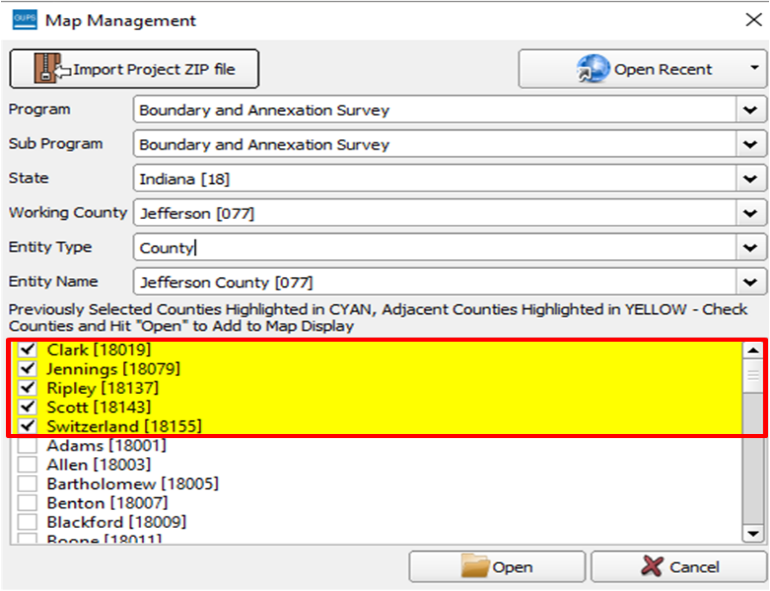770x591 pixels.
Task: Click the county list scrollbar down arrow
Action: pos(753,533)
